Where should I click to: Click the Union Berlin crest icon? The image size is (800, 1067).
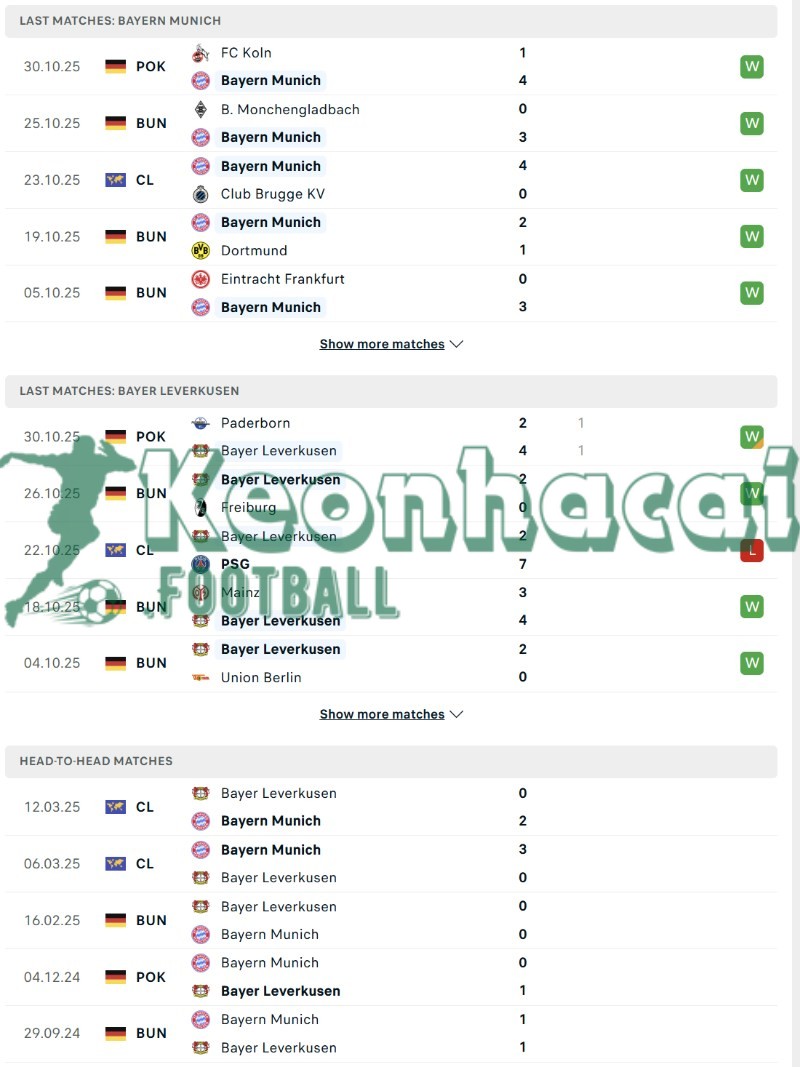pyautogui.click(x=200, y=677)
